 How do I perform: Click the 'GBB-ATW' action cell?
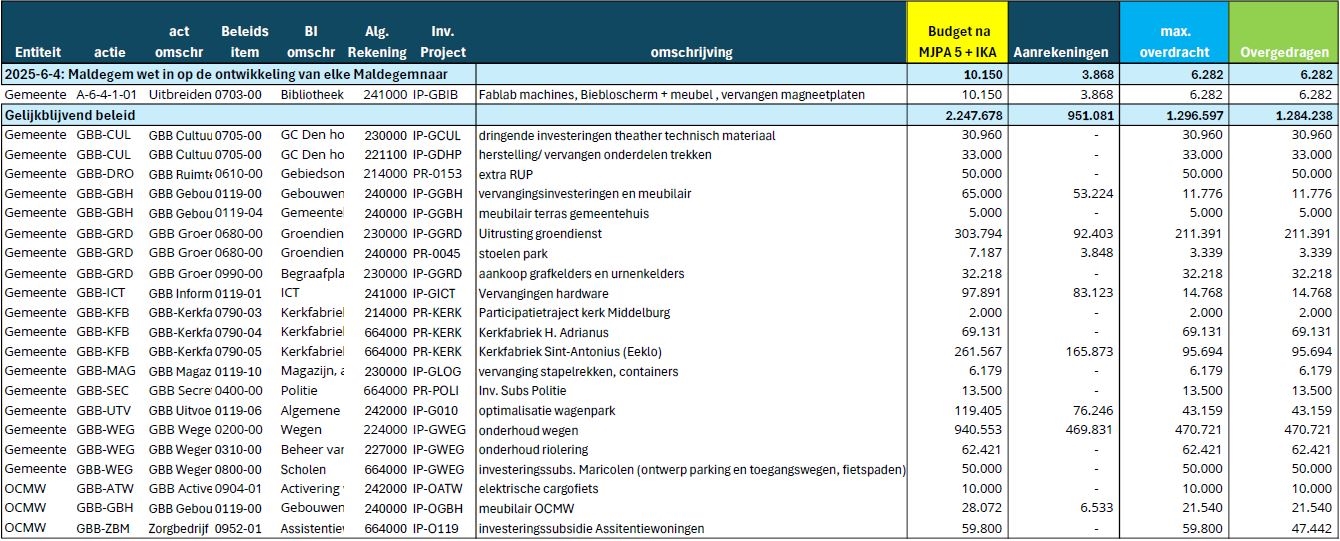point(105,490)
